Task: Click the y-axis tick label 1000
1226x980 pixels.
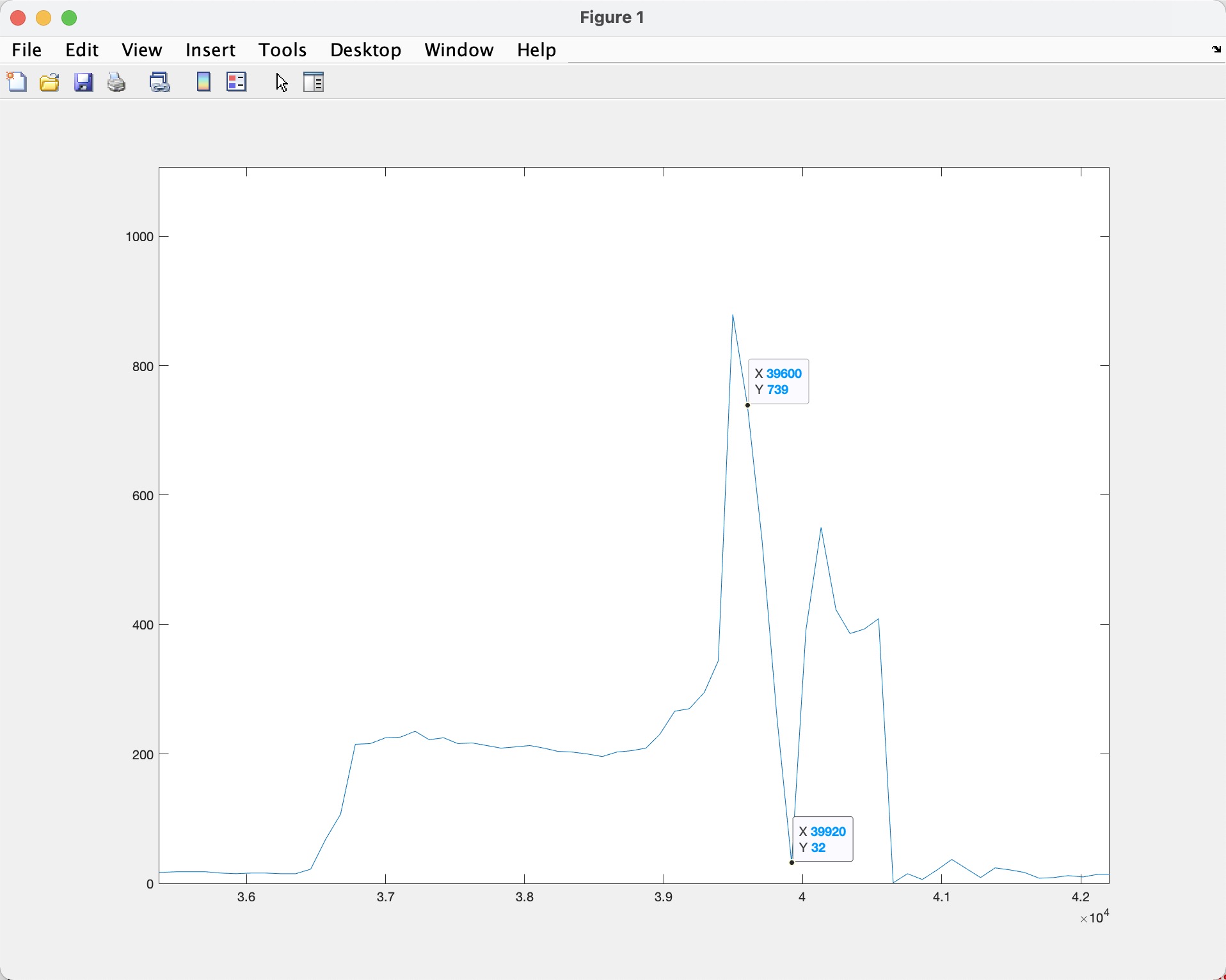Action: pos(139,237)
